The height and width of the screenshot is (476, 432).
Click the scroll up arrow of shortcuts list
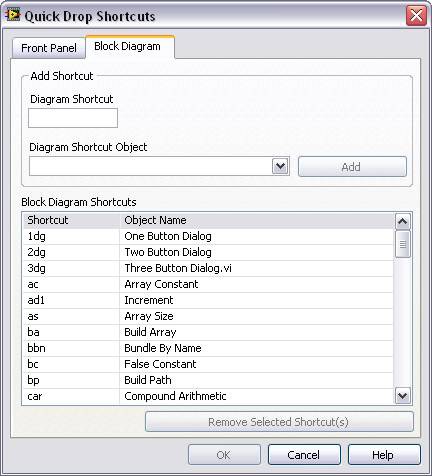(403, 221)
